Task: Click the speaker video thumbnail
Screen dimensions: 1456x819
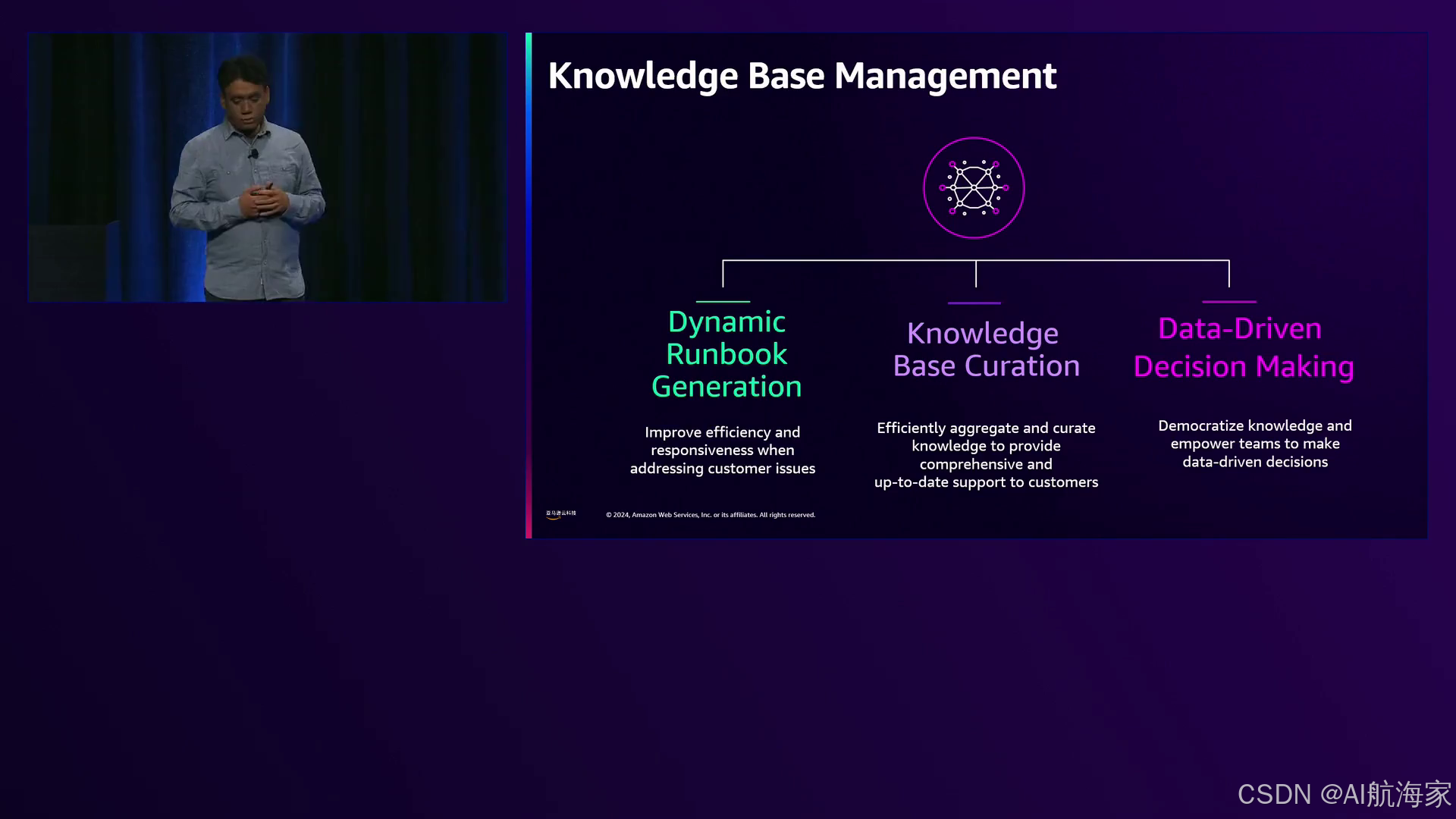Action: 267,167
